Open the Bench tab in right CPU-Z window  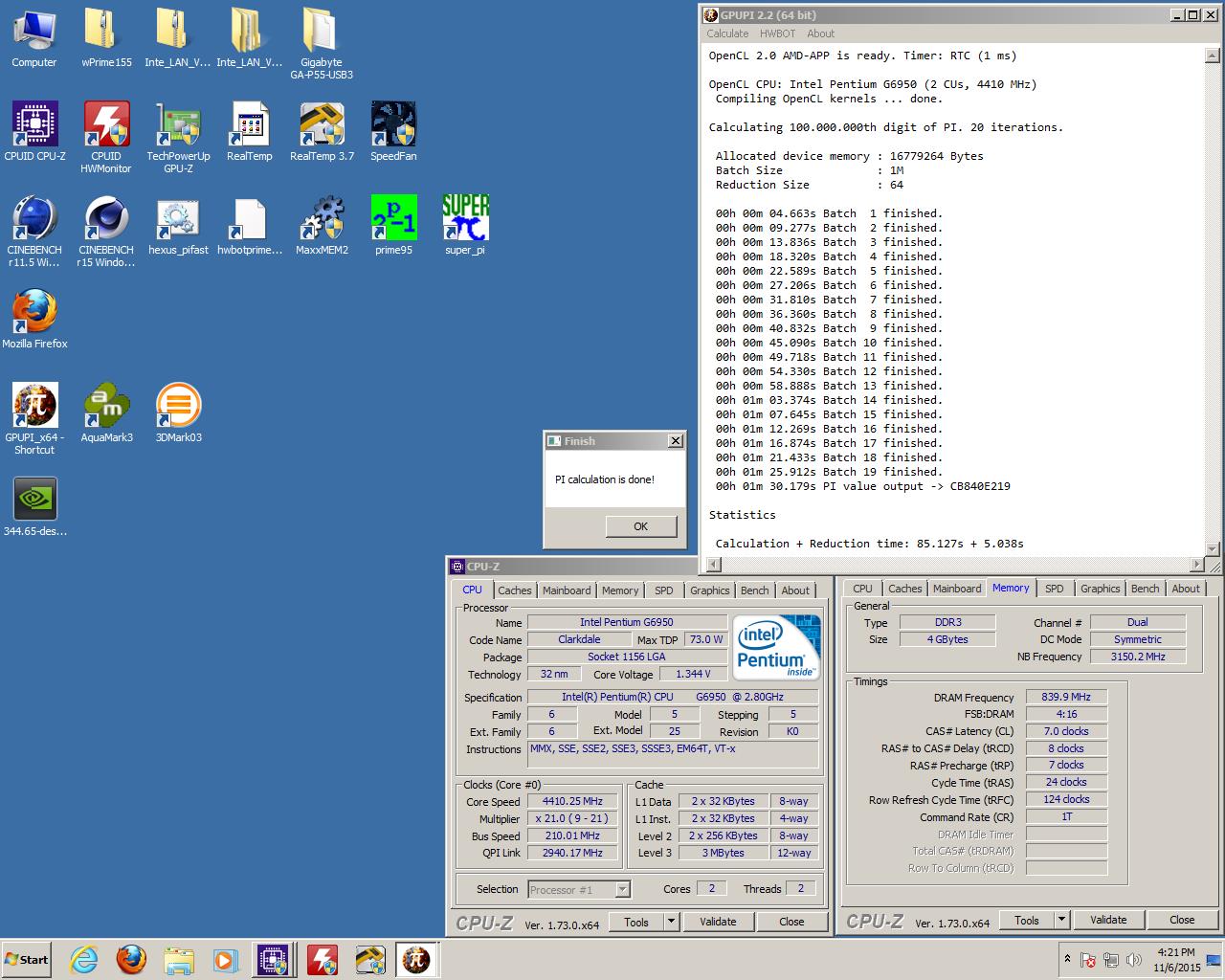pyautogui.click(x=1145, y=589)
